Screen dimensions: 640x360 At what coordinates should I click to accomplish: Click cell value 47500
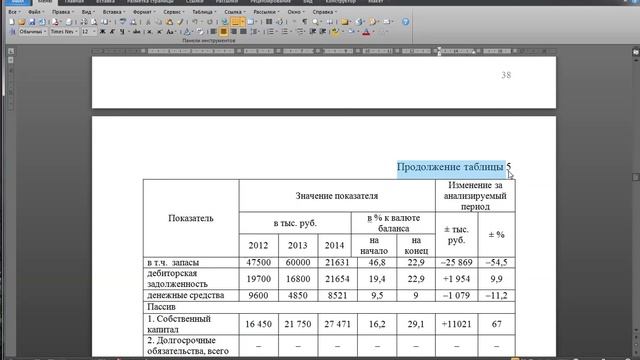coord(258,262)
